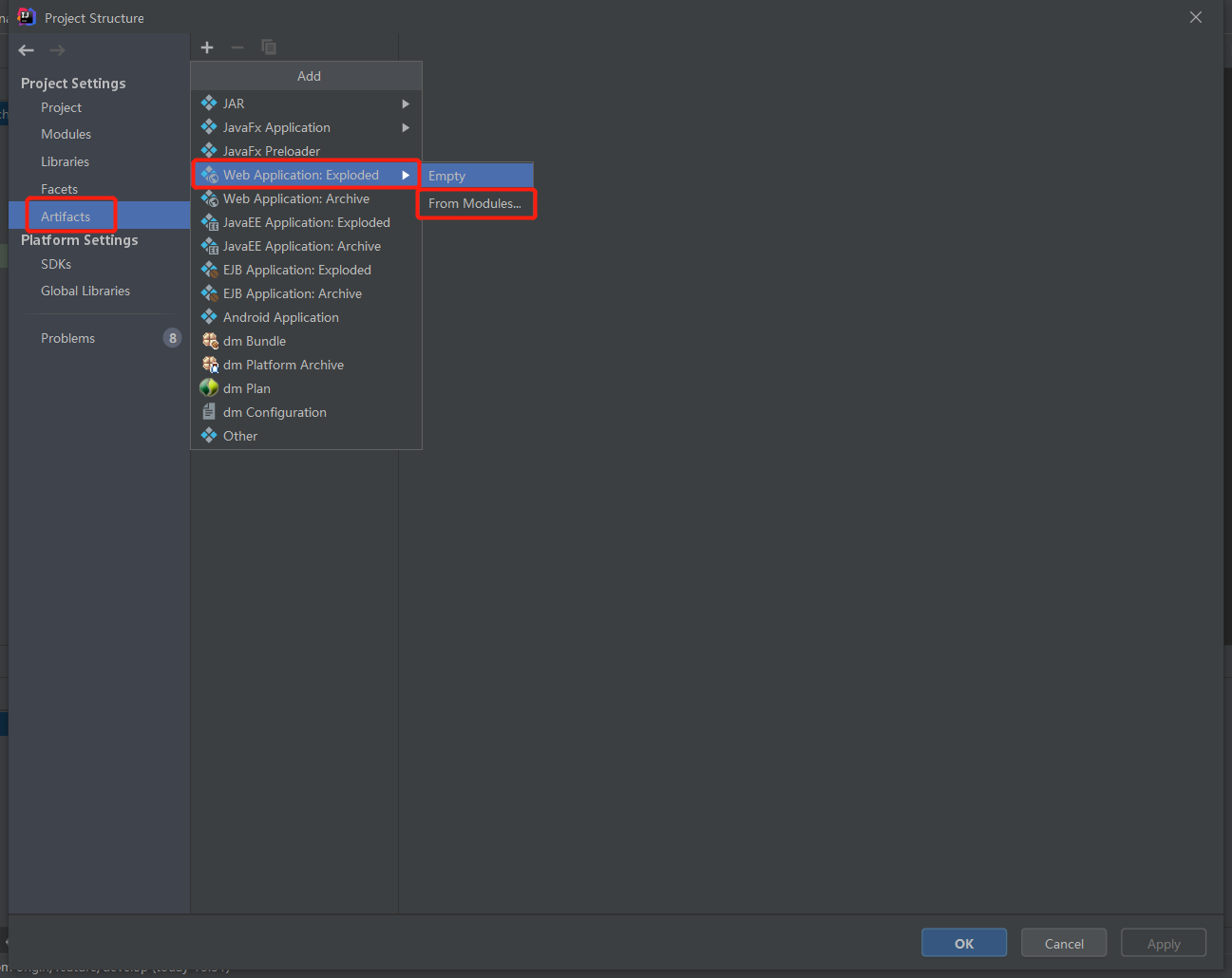The height and width of the screenshot is (978, 1232).
Task: Choose Other from the Add menu
Action: tap(306, 436)
